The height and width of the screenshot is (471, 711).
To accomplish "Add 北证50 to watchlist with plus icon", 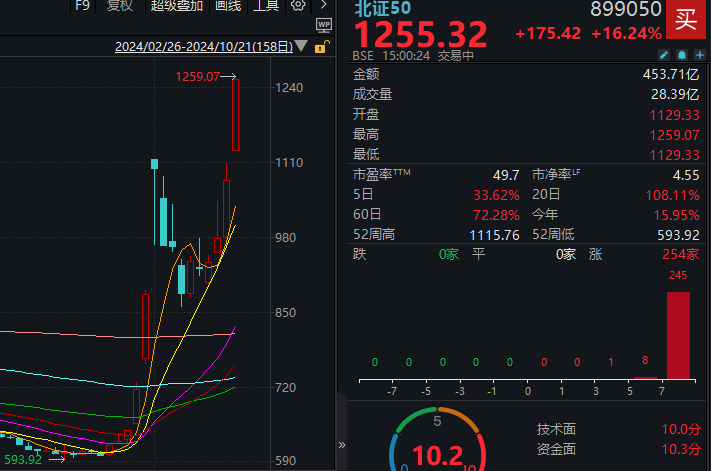I will (x=700, y=55).
